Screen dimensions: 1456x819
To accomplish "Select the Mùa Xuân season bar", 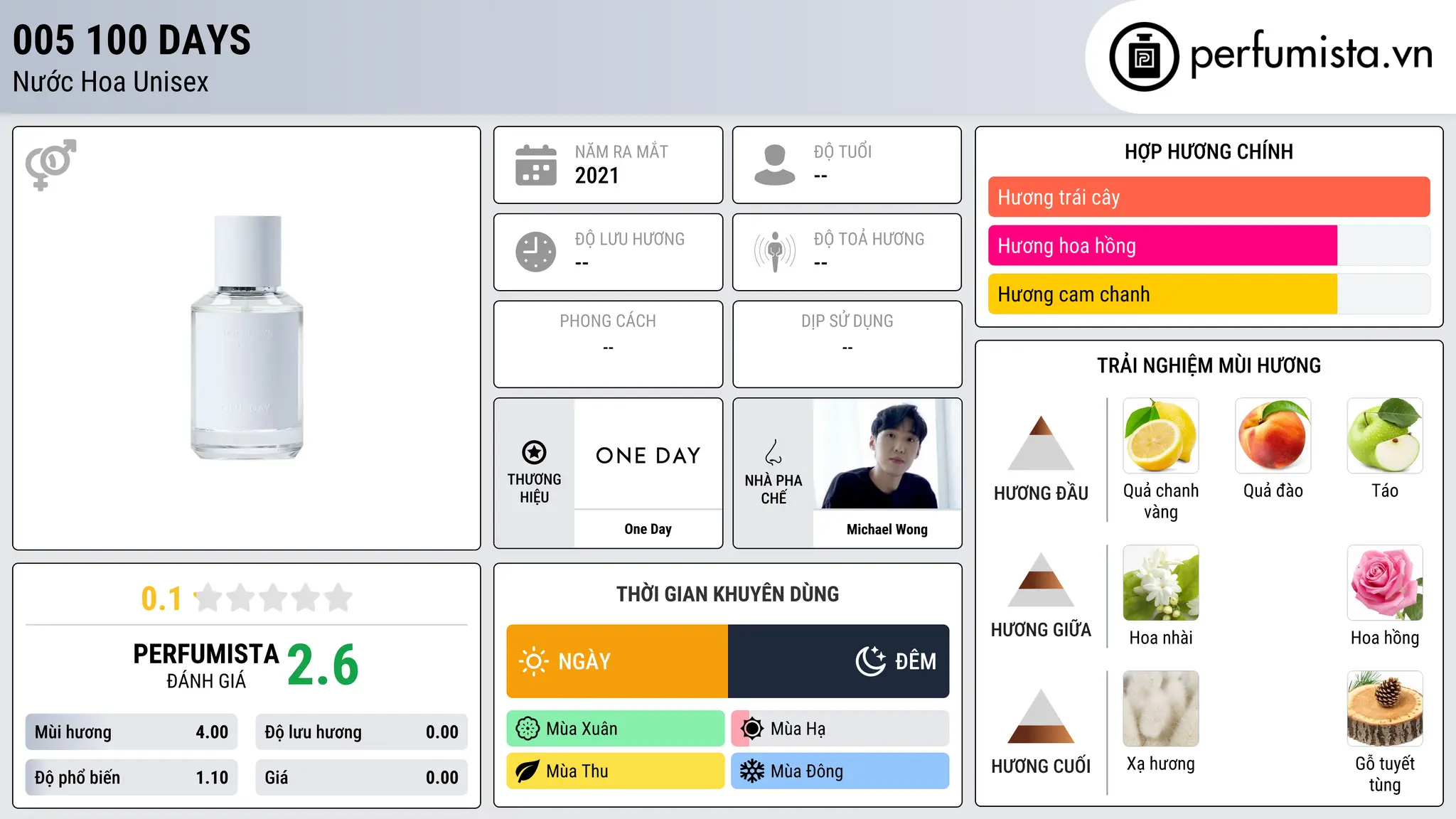I will coord(616,729).
